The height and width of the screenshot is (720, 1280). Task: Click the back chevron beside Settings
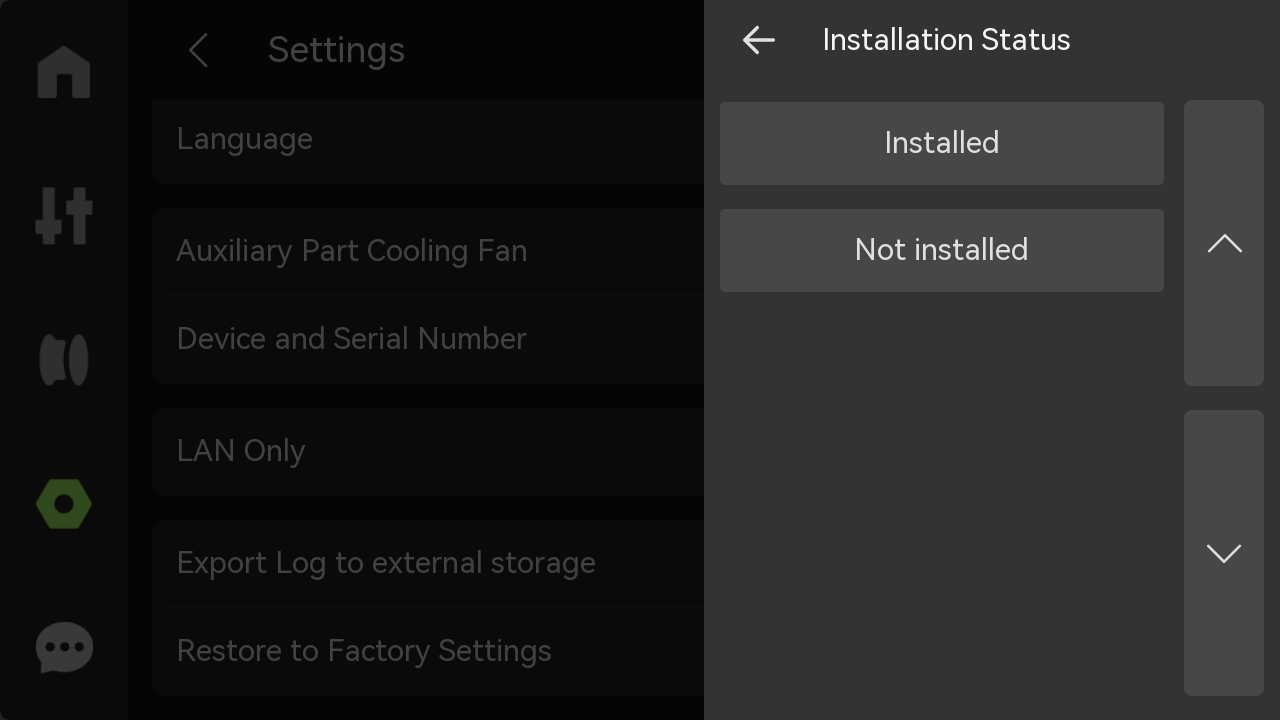pyautogui.click(x=198, y=50)
